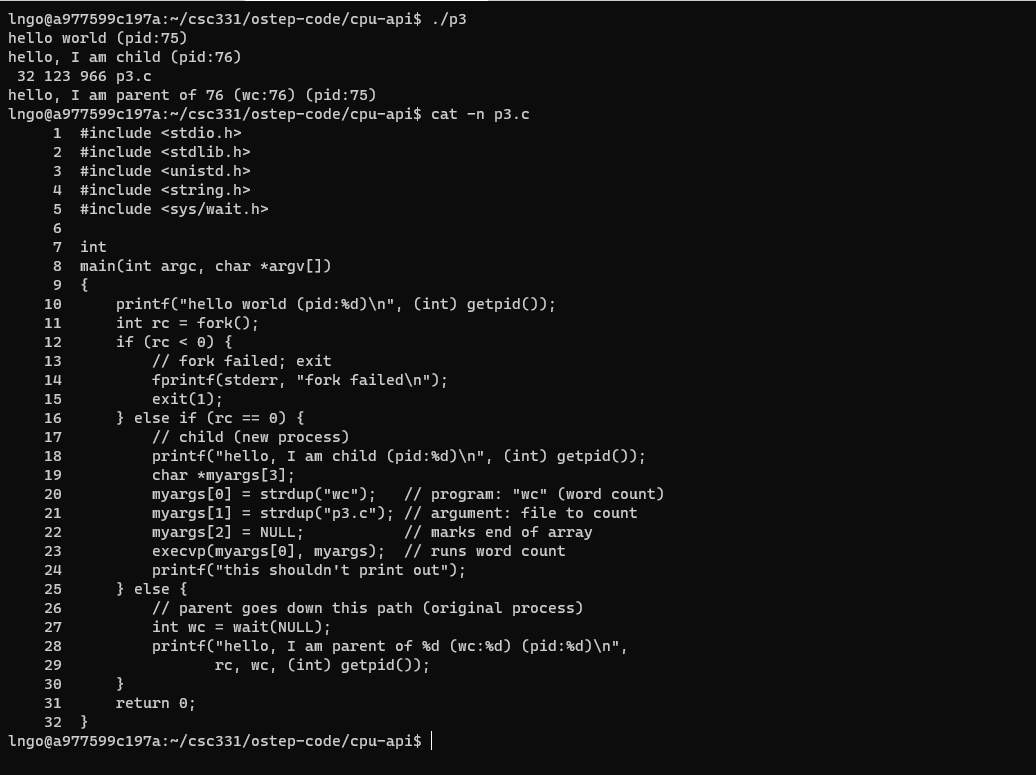Click char *myargs[3] declaration

point(223,475)
